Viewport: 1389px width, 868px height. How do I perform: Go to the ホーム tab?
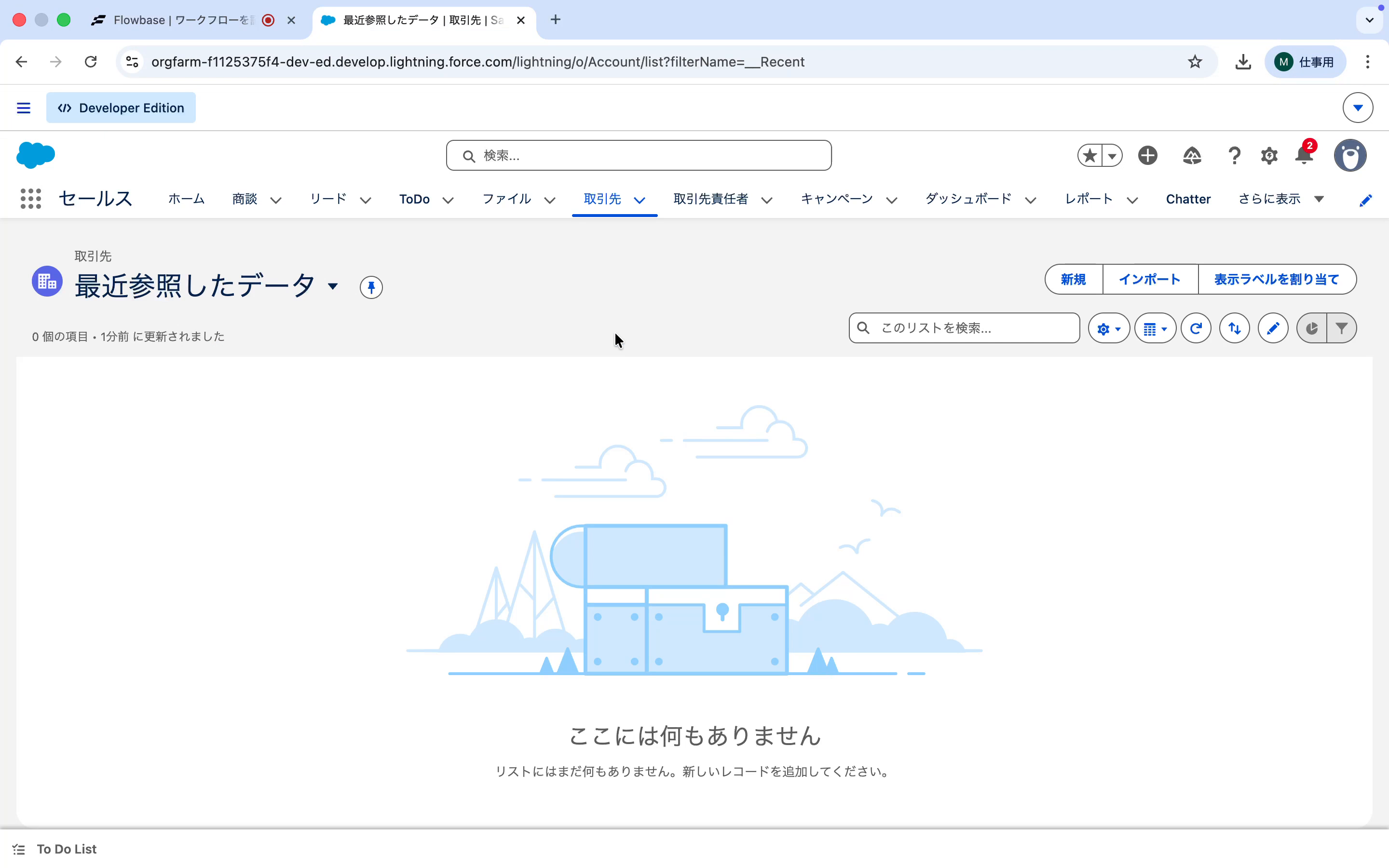tap(186, 199)
